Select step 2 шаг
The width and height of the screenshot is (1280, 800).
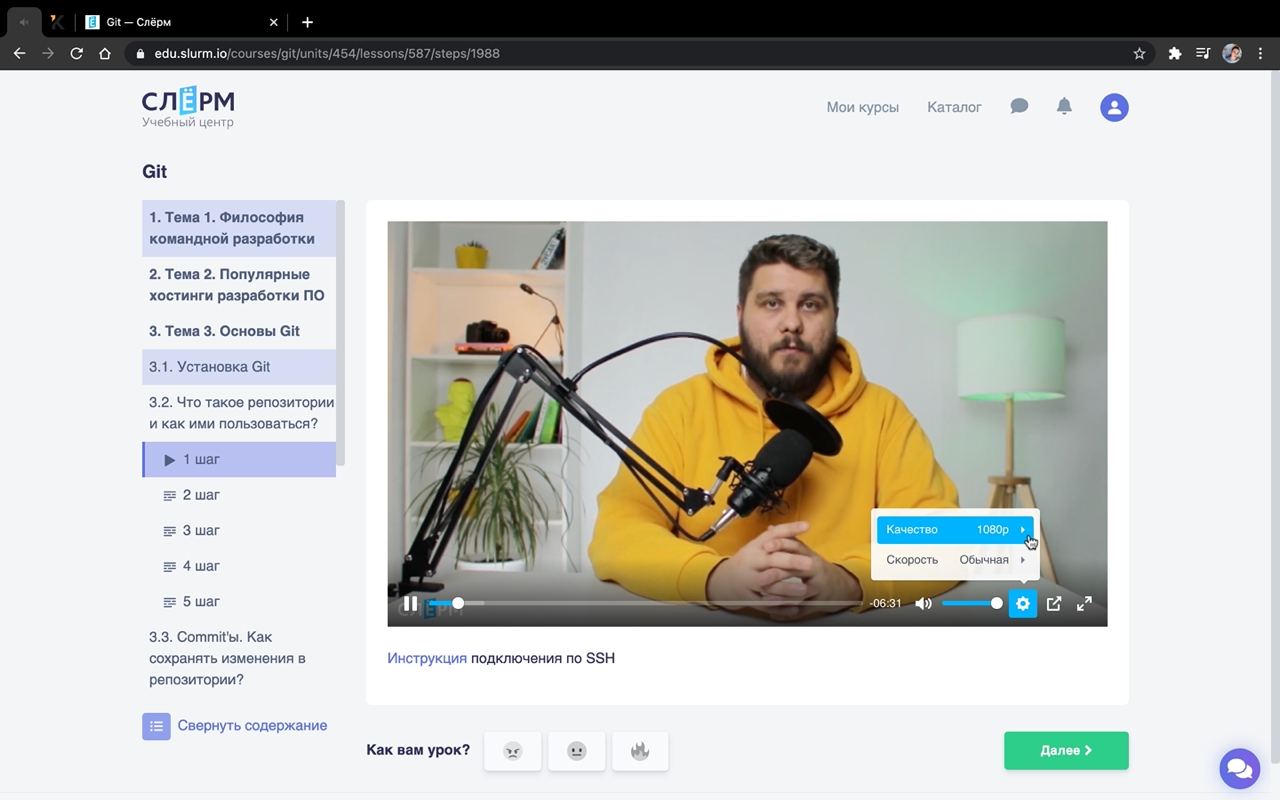pyautogui.click(x=239, y=495)
